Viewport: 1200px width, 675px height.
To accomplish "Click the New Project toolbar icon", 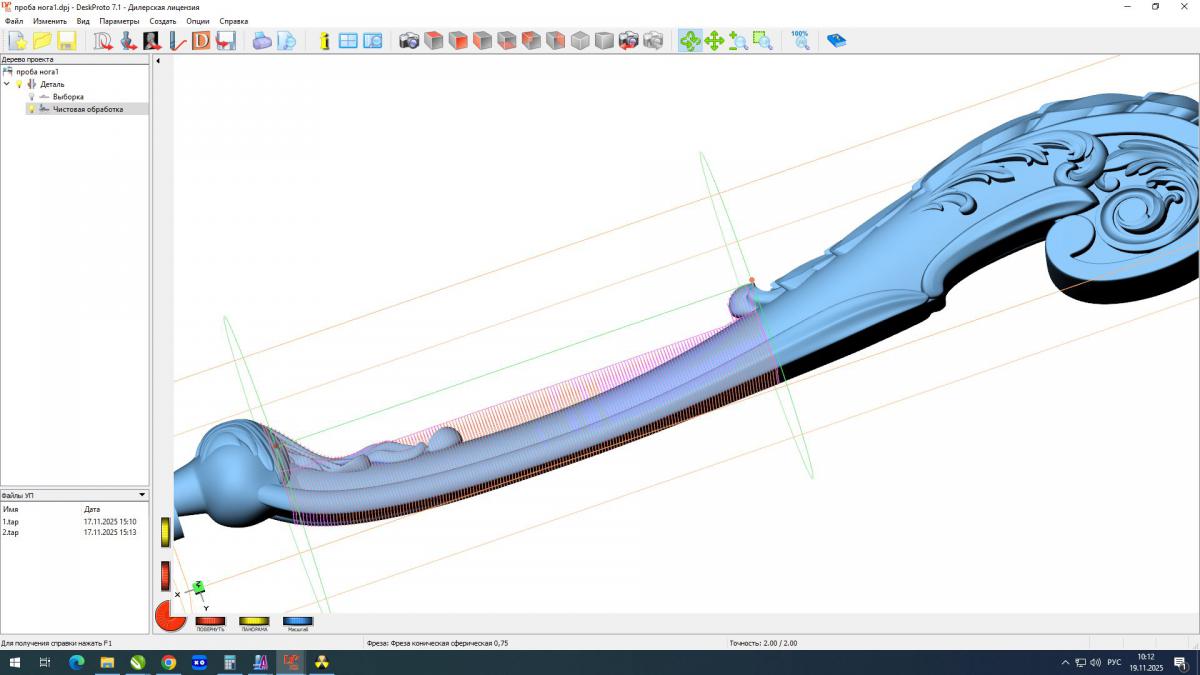I will pos(18,41).
